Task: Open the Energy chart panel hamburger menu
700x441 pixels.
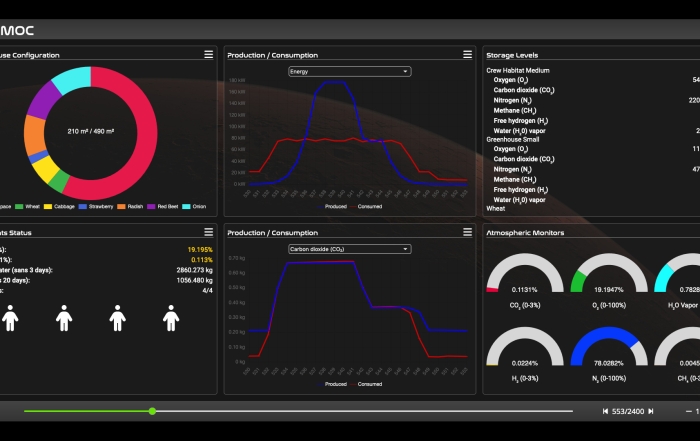Action: [467, 54]
